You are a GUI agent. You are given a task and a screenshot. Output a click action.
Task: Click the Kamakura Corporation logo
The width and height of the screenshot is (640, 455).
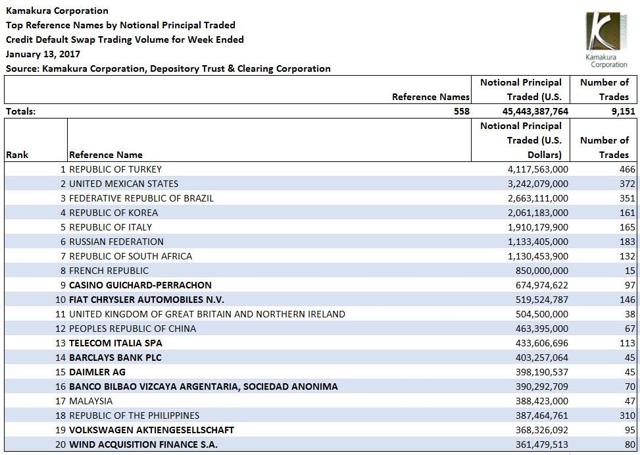click(606, 40)
